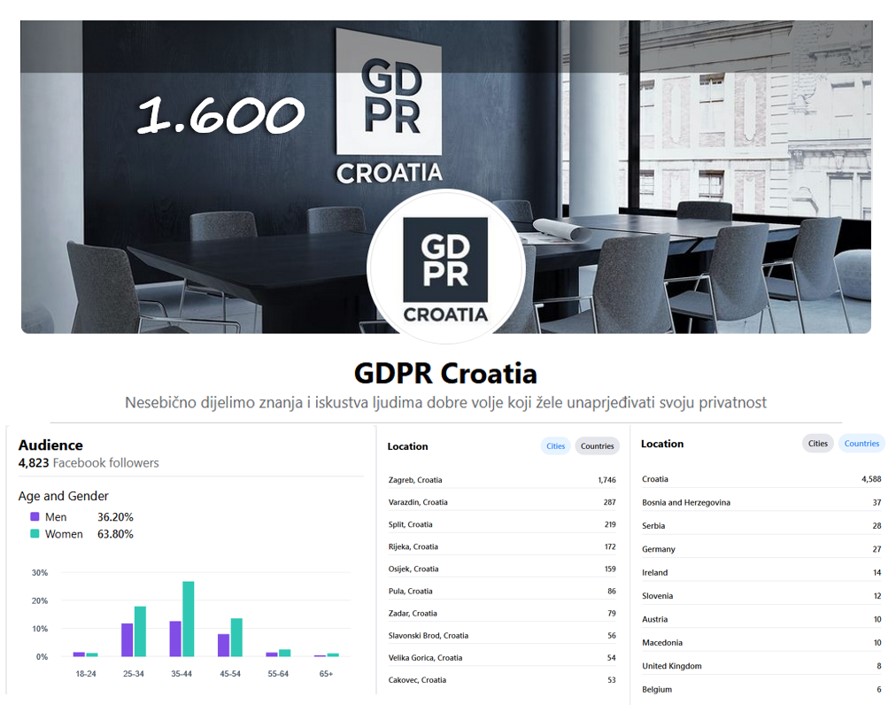This screenshot has height=720, width=896.
Task: Click the page tagline beginning with Nesebično
Action: click(x=446, y=403)
